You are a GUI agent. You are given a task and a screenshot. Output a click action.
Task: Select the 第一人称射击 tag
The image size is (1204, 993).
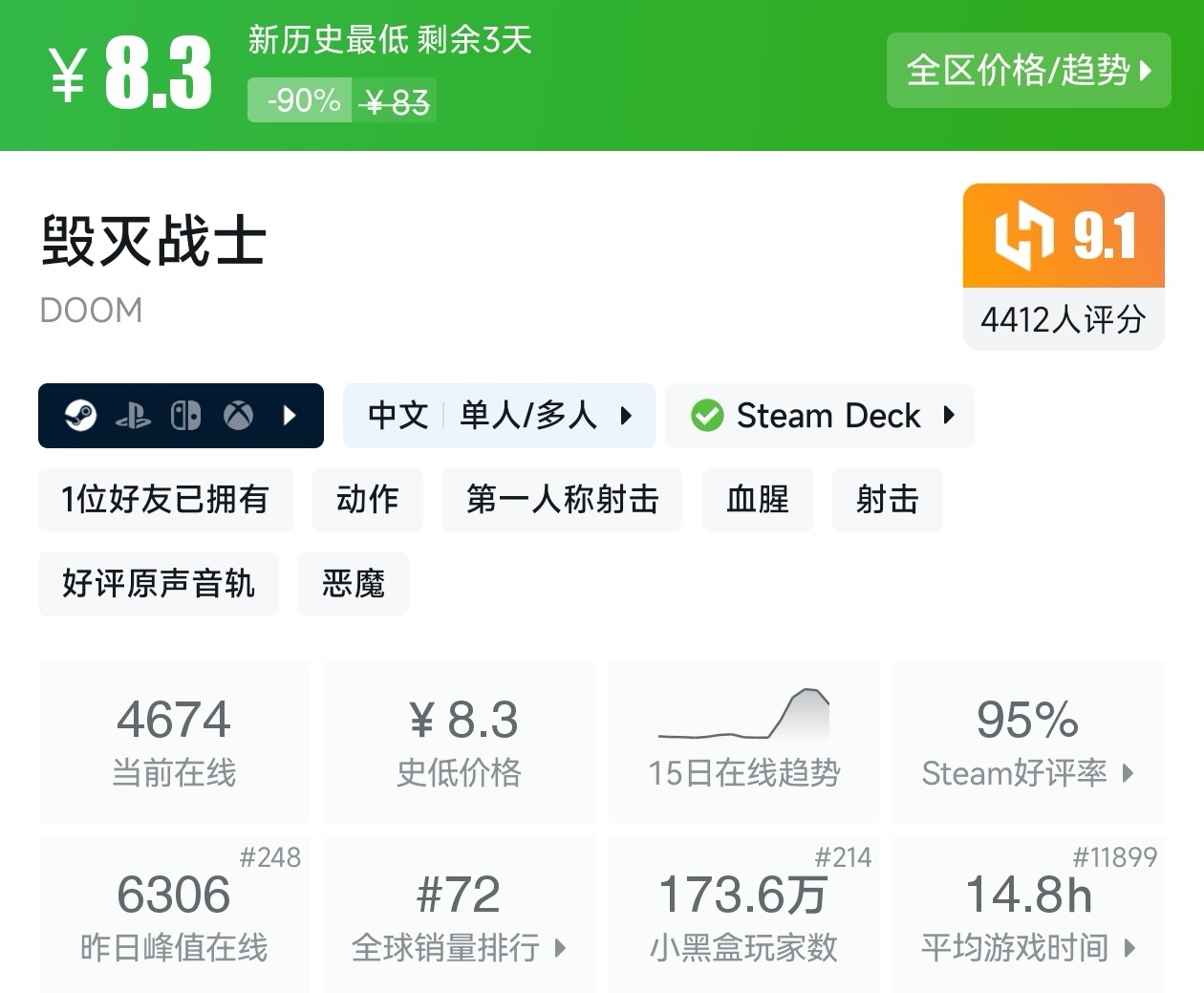[562, 499]
